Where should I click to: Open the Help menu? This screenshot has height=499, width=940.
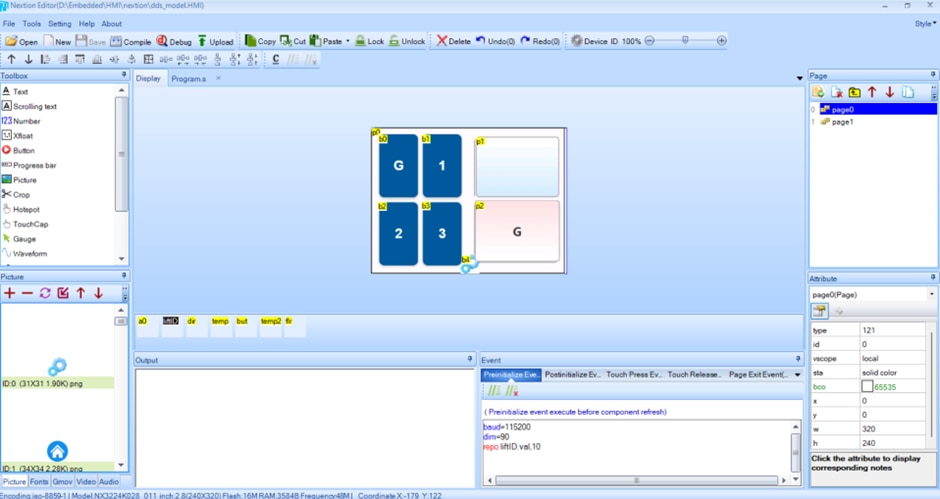[87, 23]
